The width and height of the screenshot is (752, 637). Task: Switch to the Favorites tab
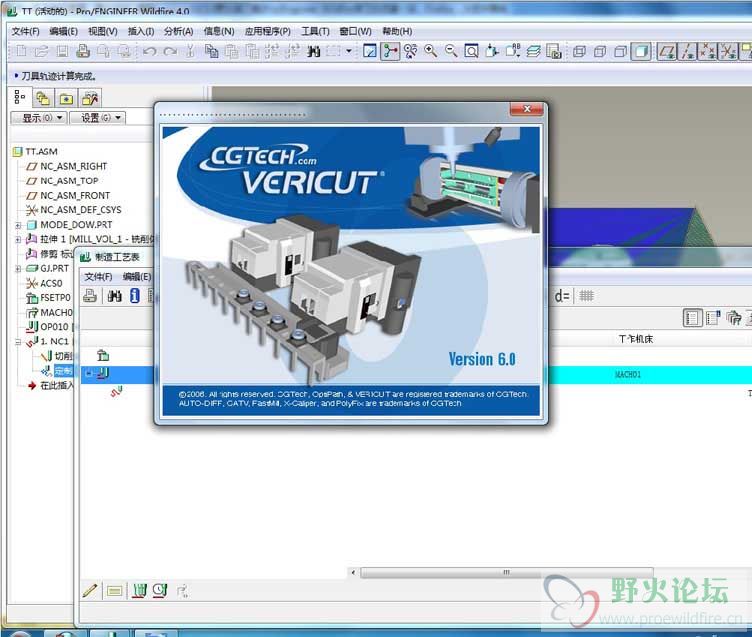[x=66, y=98]
